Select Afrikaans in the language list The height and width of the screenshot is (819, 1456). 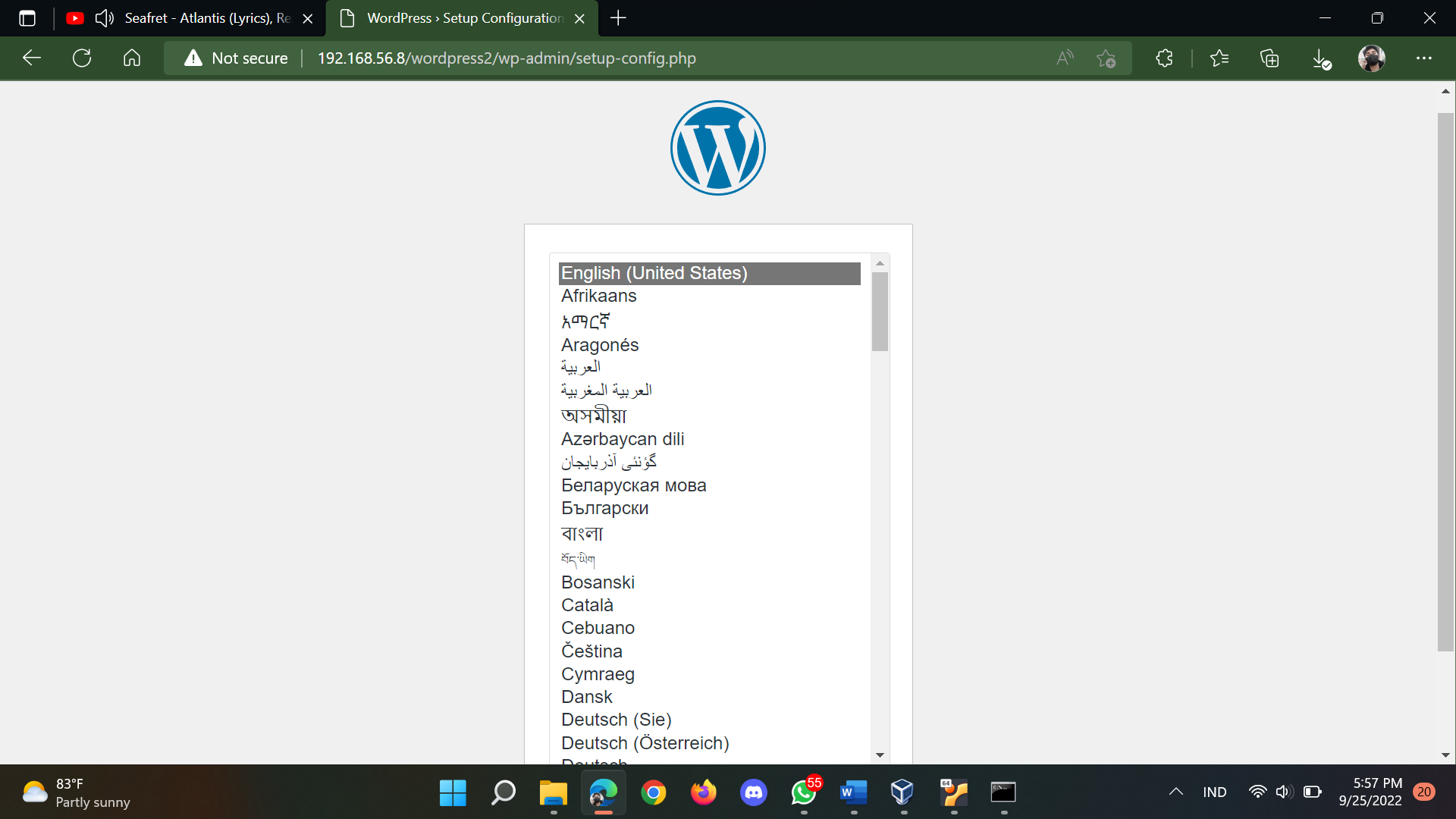(599, 296)
